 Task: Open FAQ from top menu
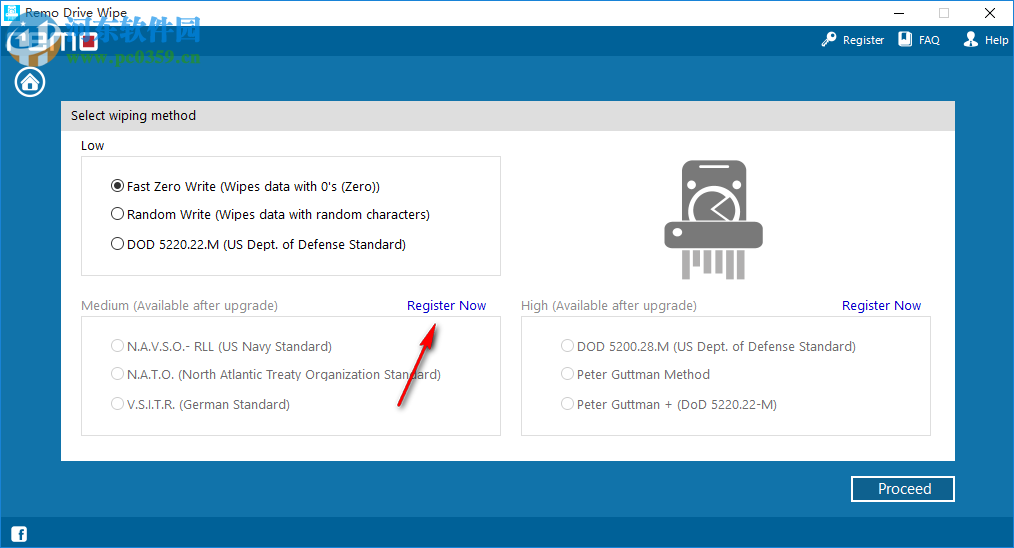tap(929, 40)
